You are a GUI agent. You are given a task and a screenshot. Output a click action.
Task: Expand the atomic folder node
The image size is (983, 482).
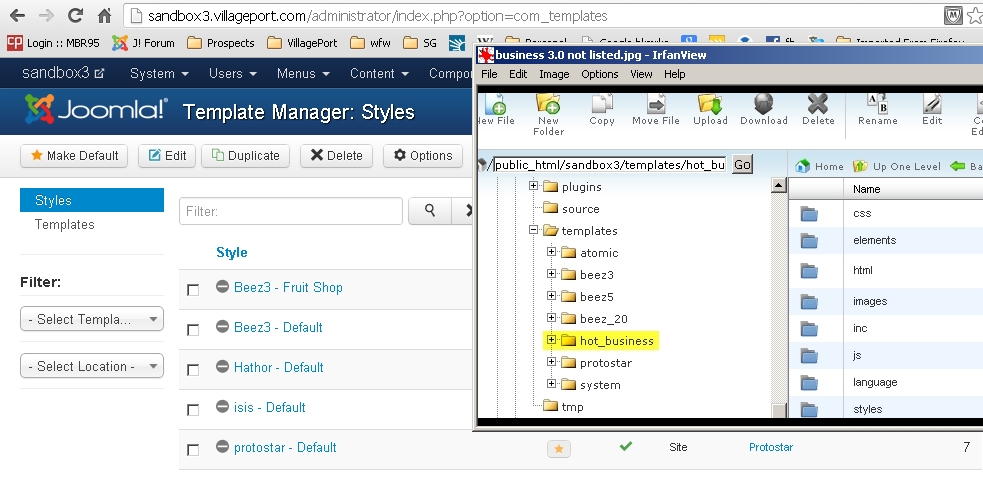pyautogui.click(x=552, y=251)
